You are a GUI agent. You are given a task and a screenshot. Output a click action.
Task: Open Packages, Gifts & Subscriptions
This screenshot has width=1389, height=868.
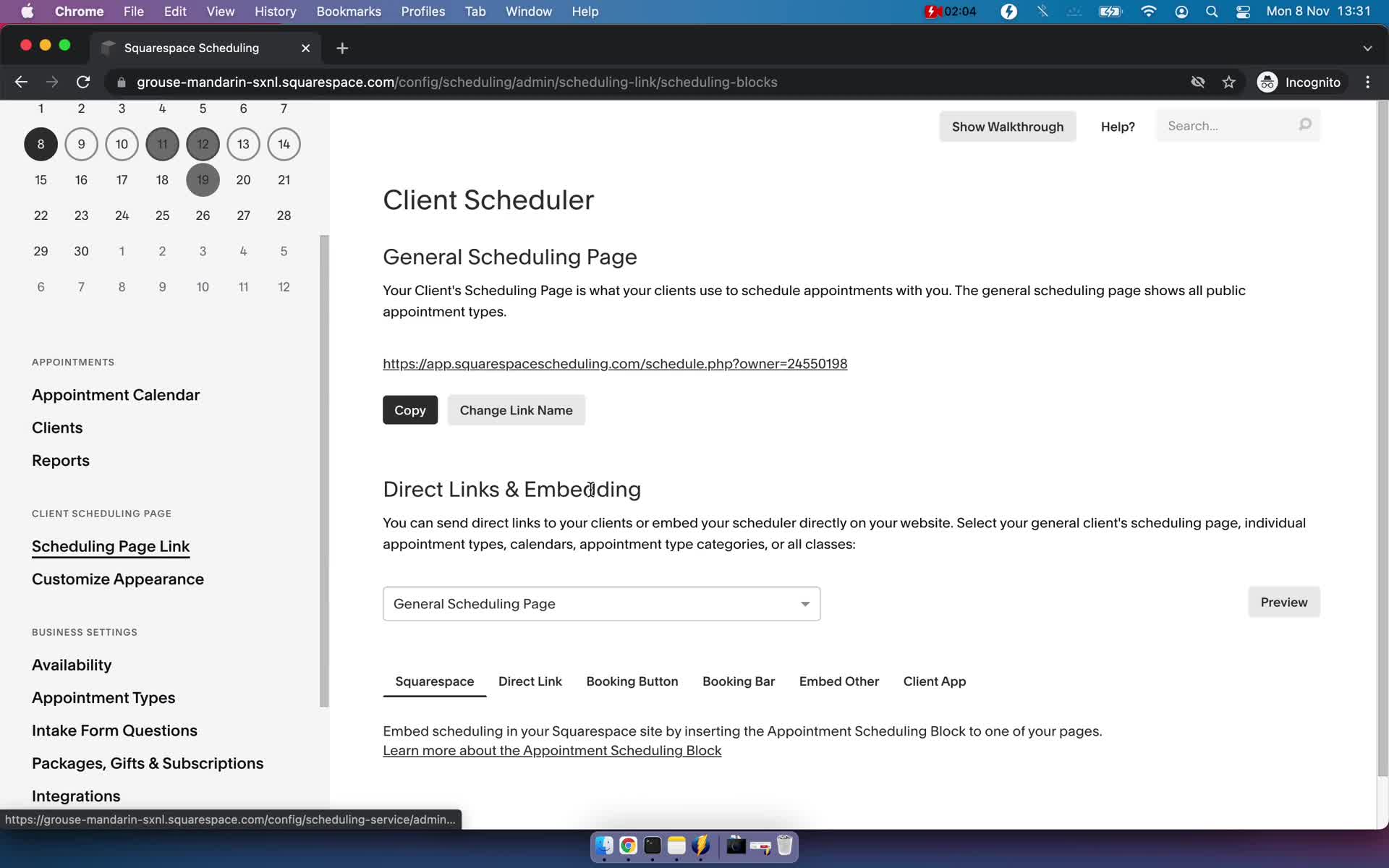click(148, 763)
